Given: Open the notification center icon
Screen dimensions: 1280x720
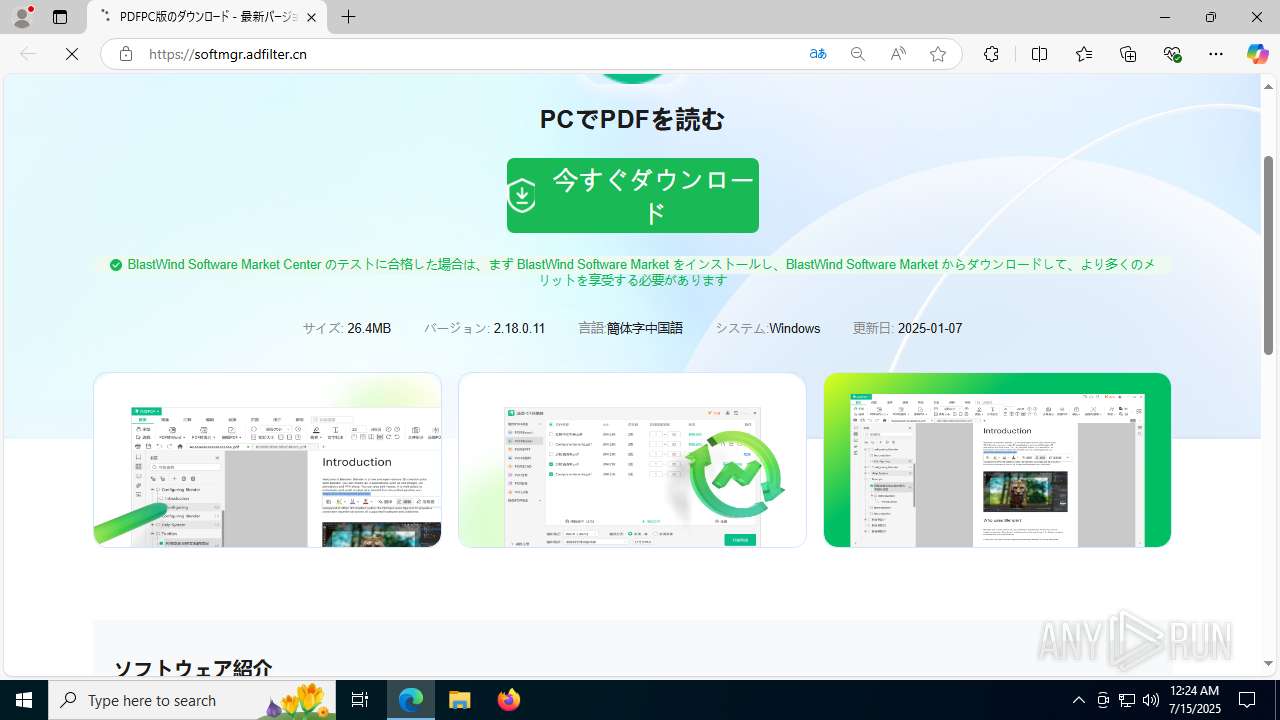Looking at the screenshot, I should [1247, 700].
